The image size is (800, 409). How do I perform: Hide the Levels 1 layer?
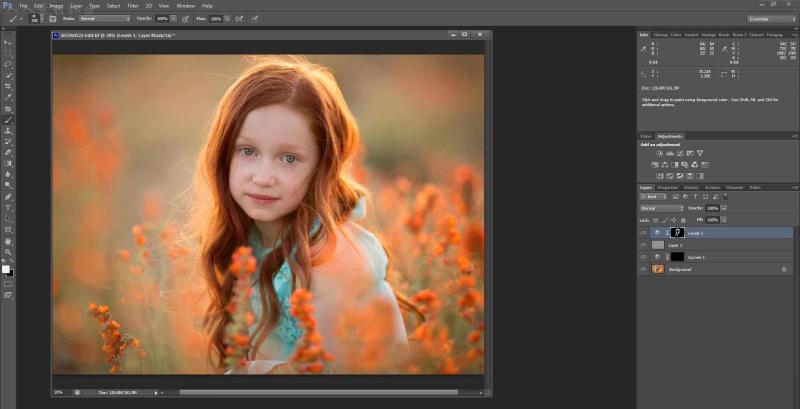pos(643,233)
